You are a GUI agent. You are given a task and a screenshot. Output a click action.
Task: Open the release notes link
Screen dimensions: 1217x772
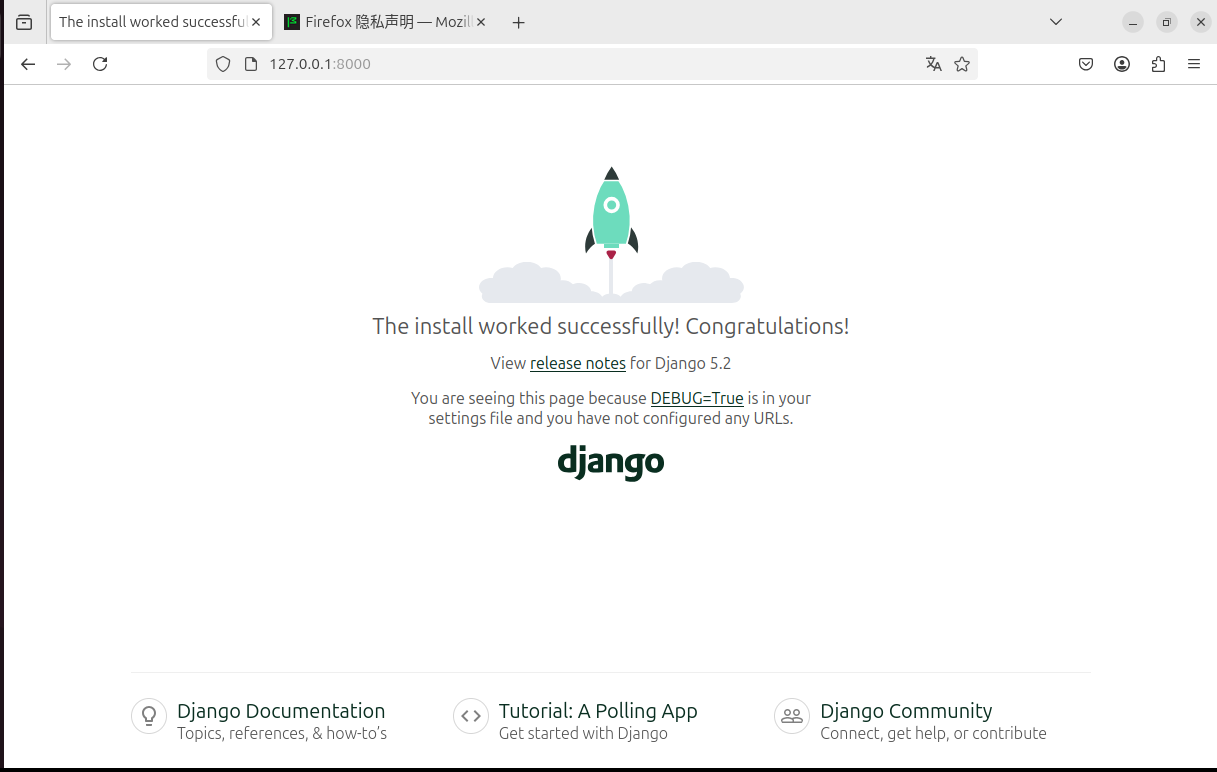(x=578, y=363)
